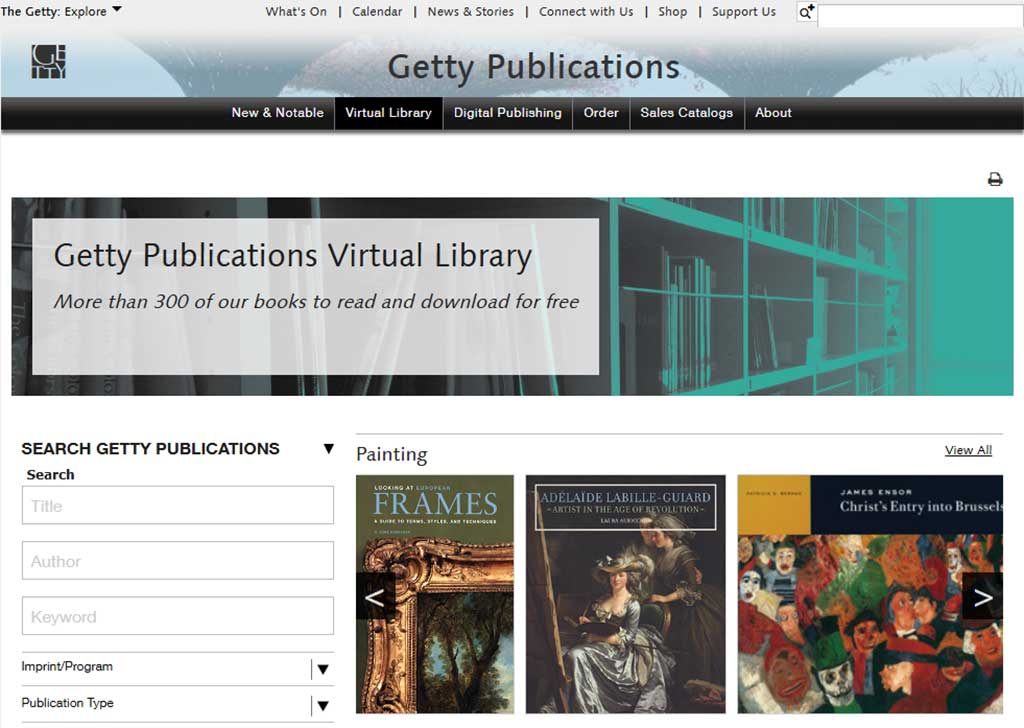The width and height of the screenshot is (1024, 728).
Task: Visit the News & Stories link
Action: click(x=470, y=11)
